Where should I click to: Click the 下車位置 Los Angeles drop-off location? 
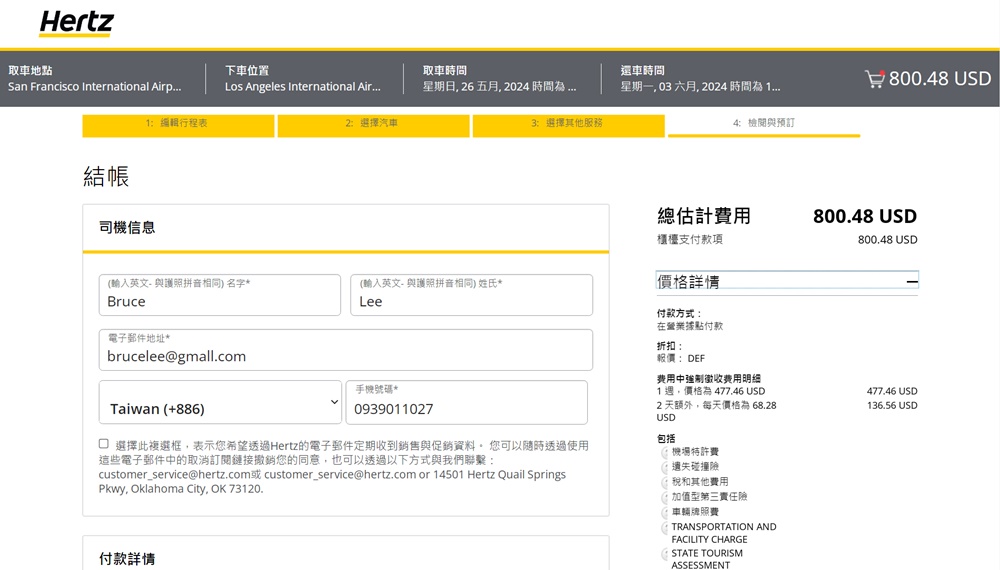click(302, 79)
